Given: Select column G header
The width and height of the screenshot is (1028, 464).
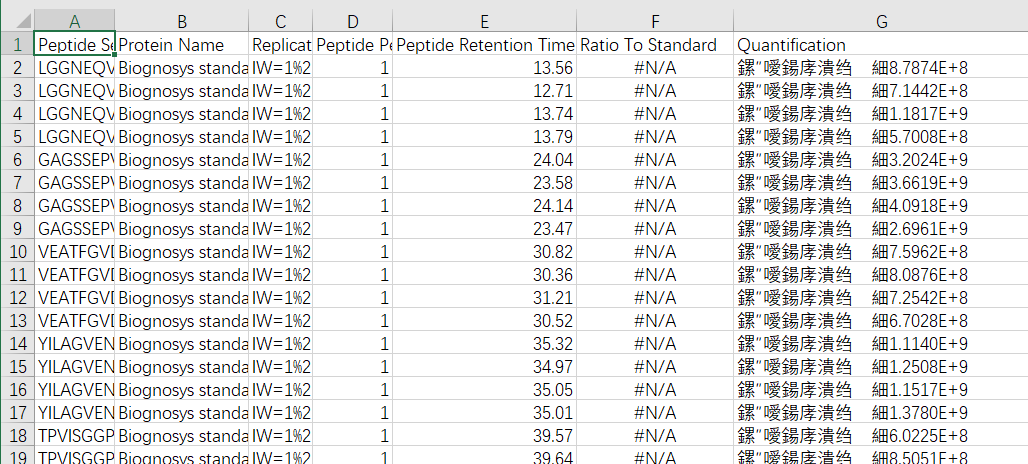Looking at the screenshot, I should 880,22.
